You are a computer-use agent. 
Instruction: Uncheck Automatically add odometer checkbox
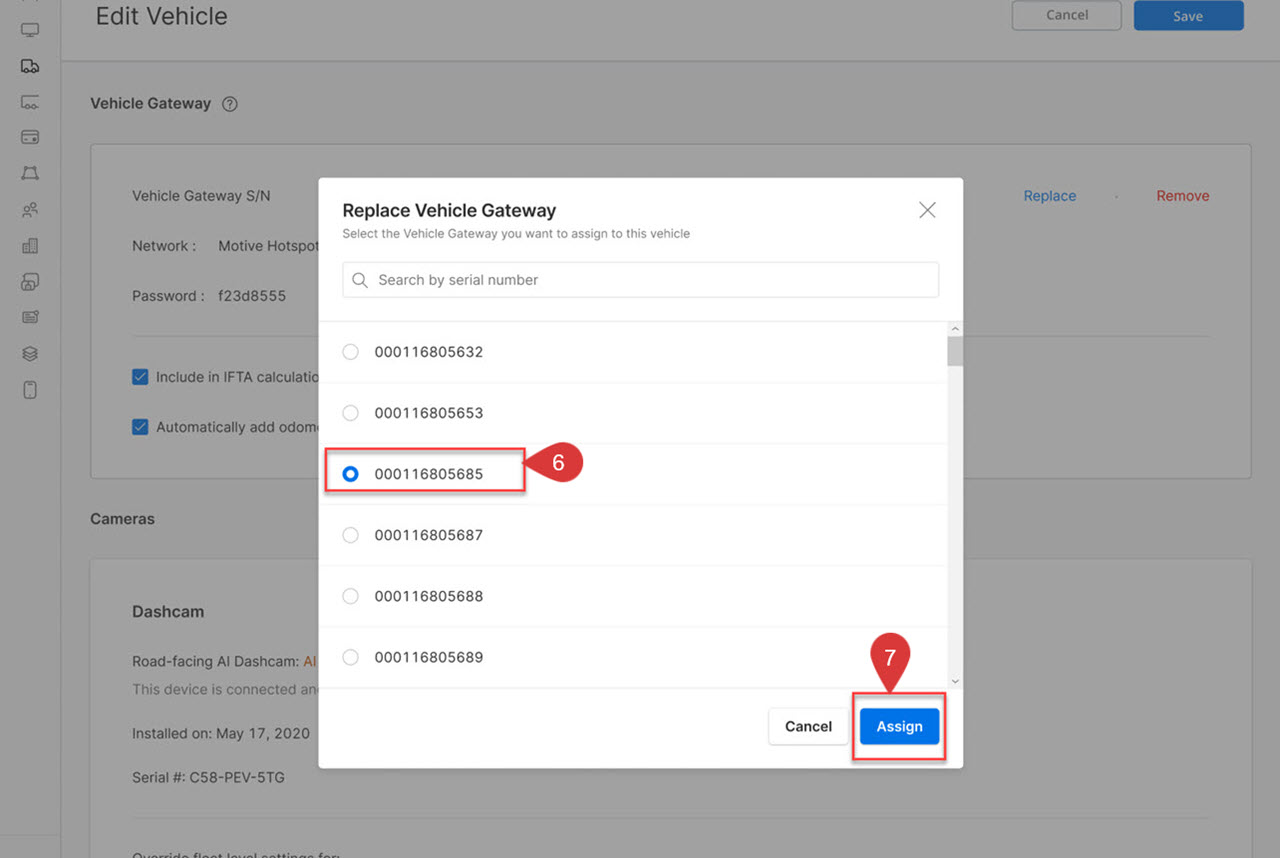click(x=141, y=427)
